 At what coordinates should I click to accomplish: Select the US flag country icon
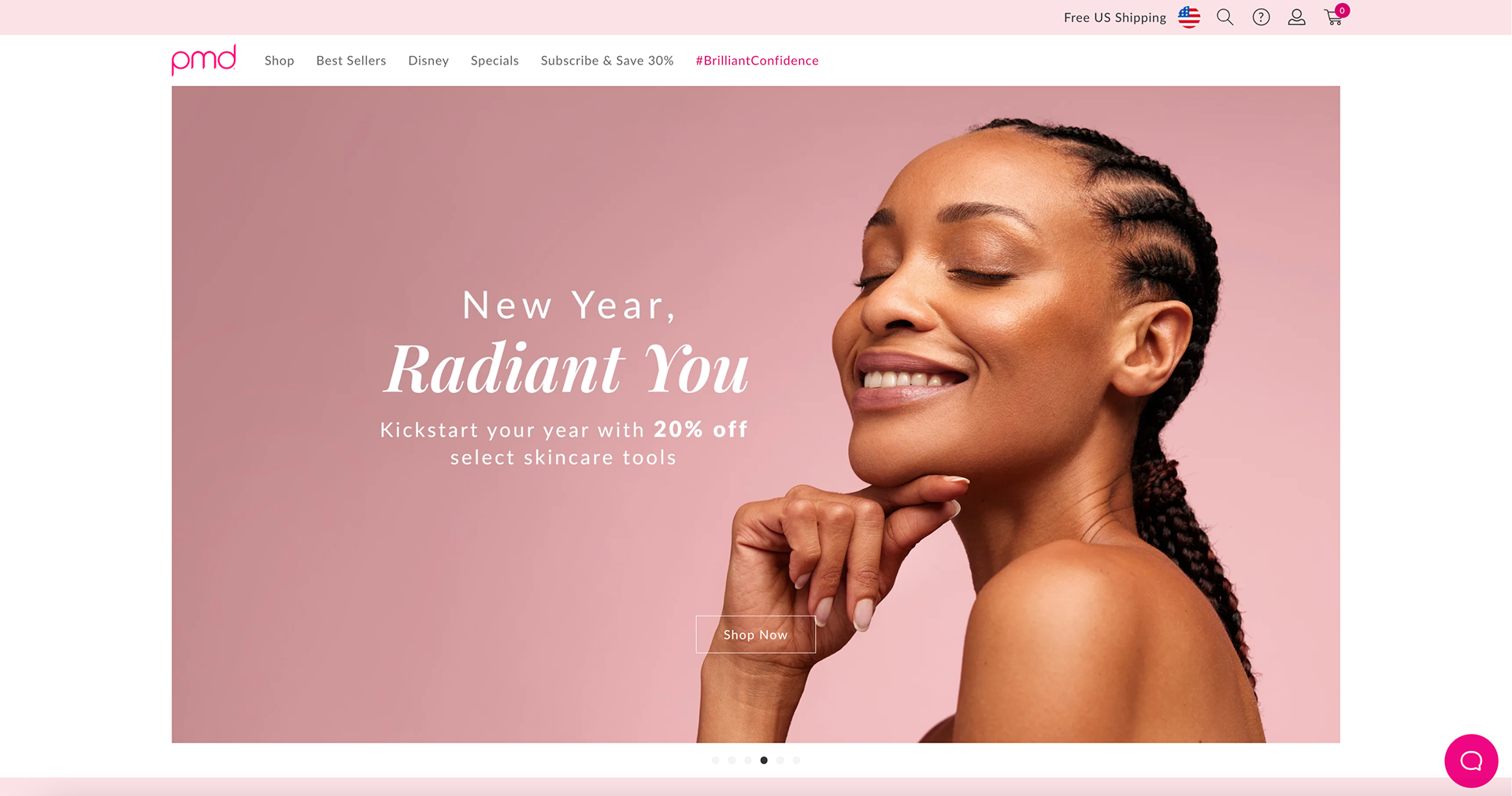[x=1189, y=17]
